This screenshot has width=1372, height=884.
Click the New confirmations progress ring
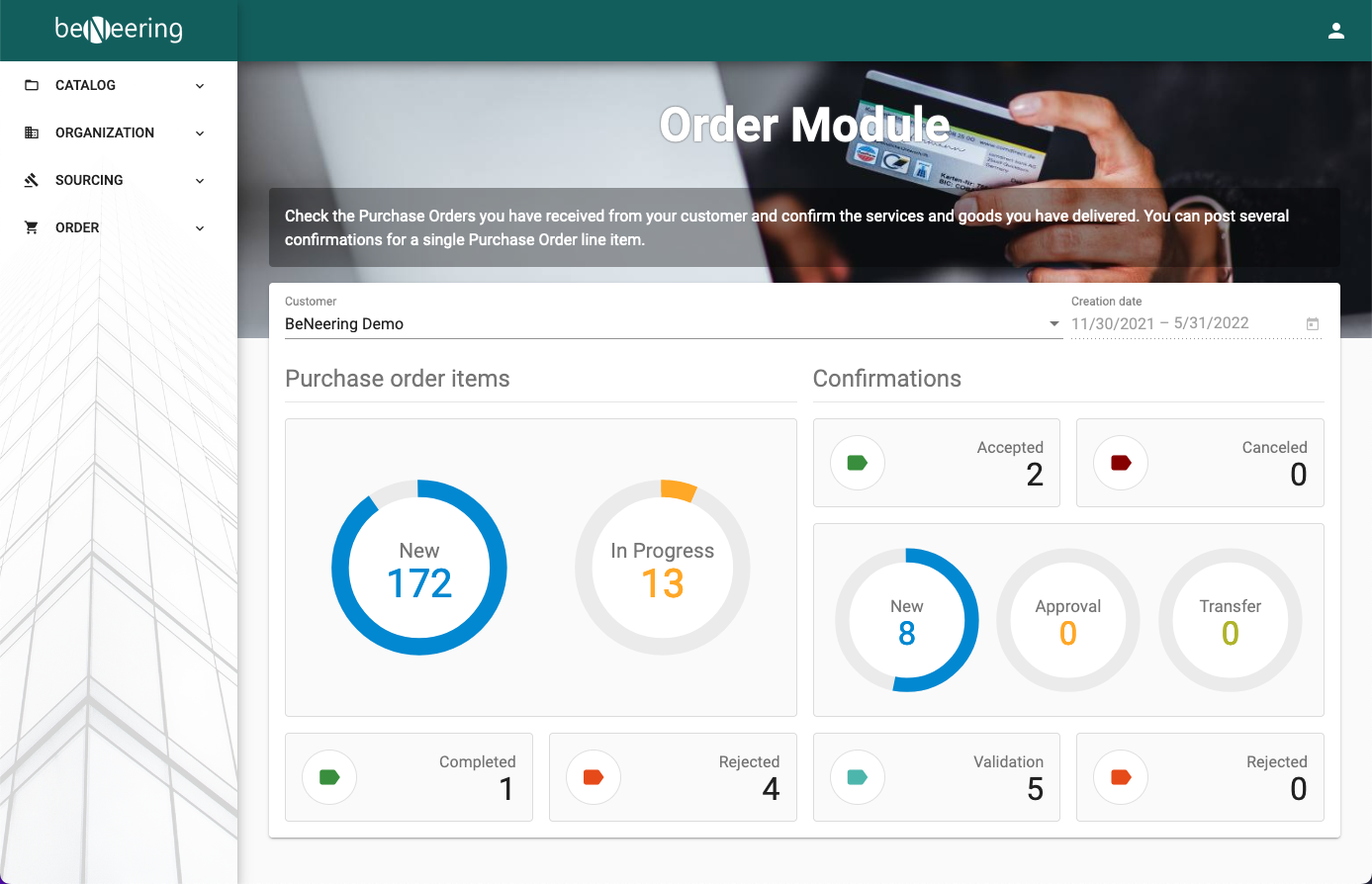906,620
